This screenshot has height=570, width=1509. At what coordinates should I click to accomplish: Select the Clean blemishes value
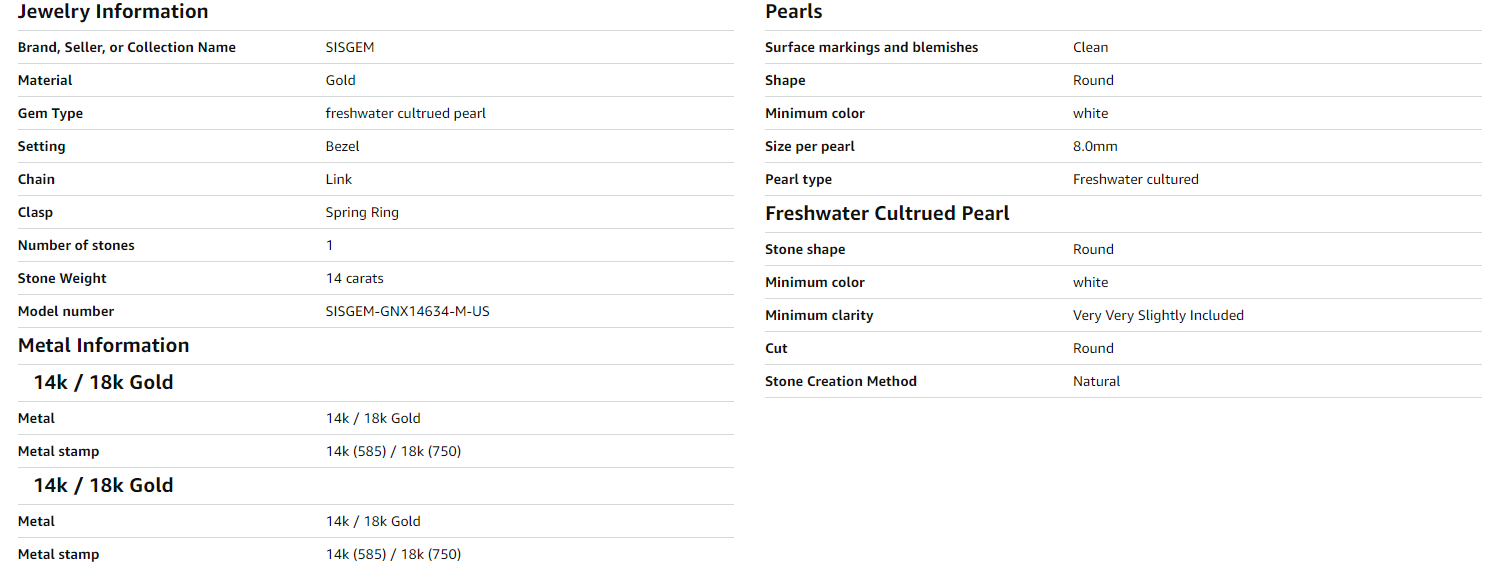click(1090, 47)
